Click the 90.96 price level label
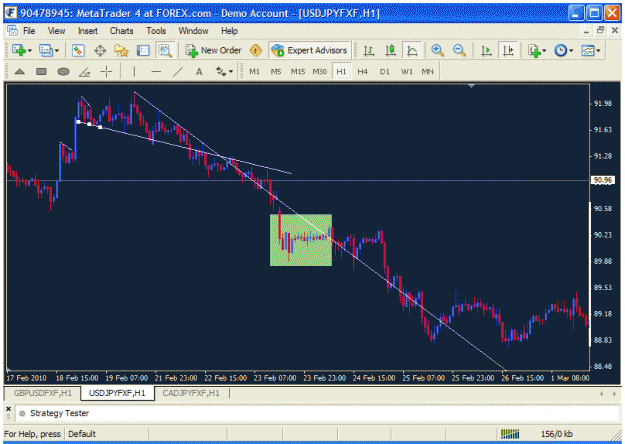 [602, 181]
